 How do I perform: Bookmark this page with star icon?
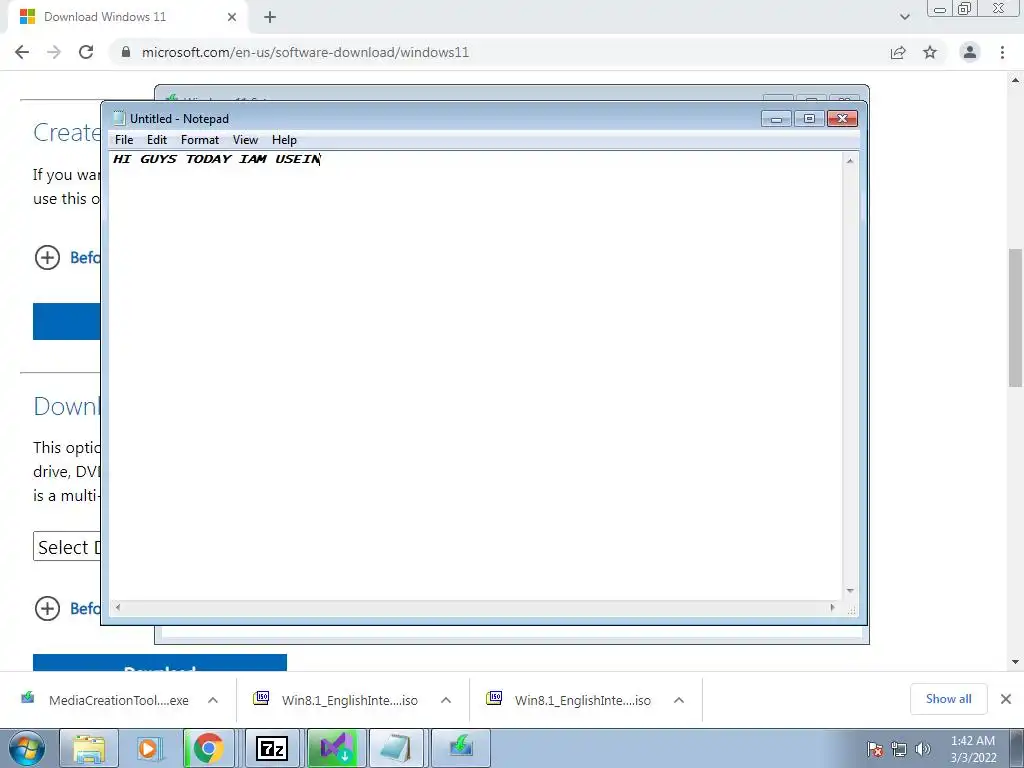tap(930, 52)
